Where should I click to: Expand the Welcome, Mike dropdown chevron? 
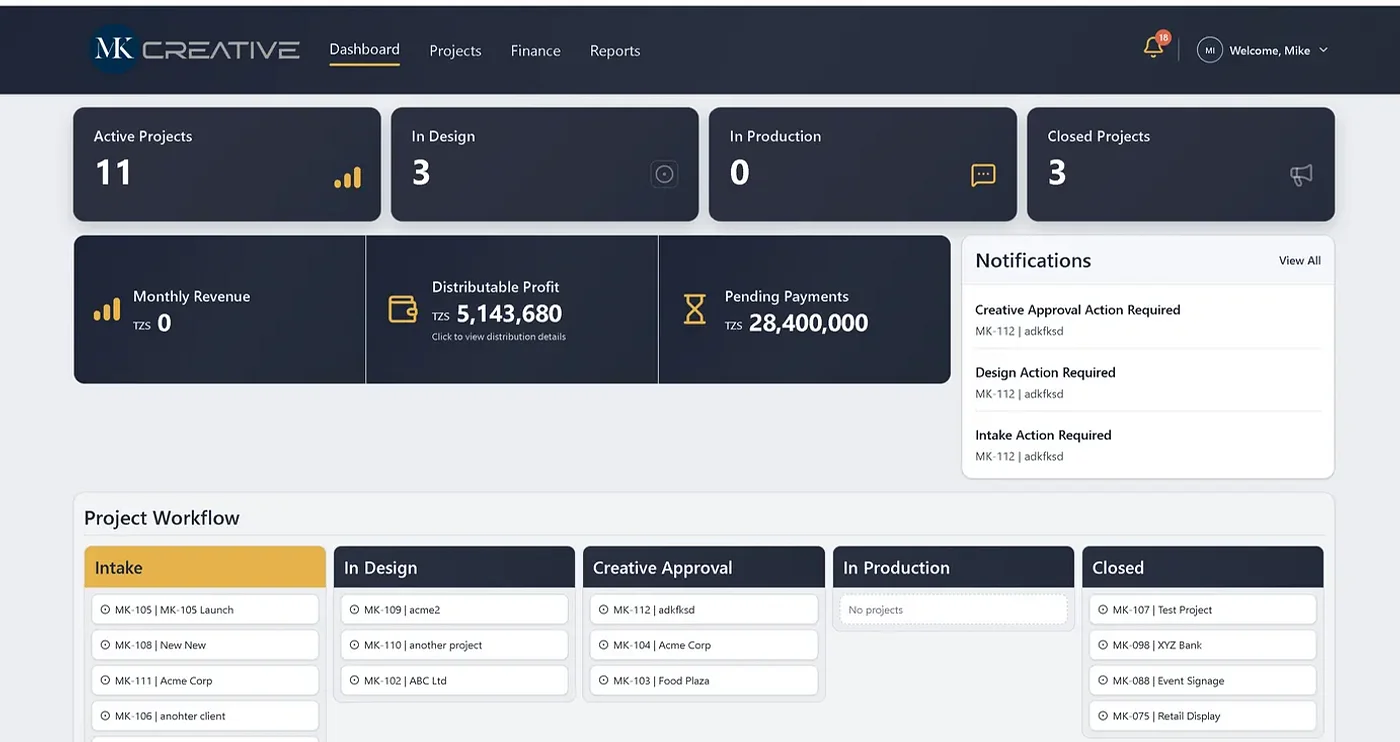[x=1324, y=50]
